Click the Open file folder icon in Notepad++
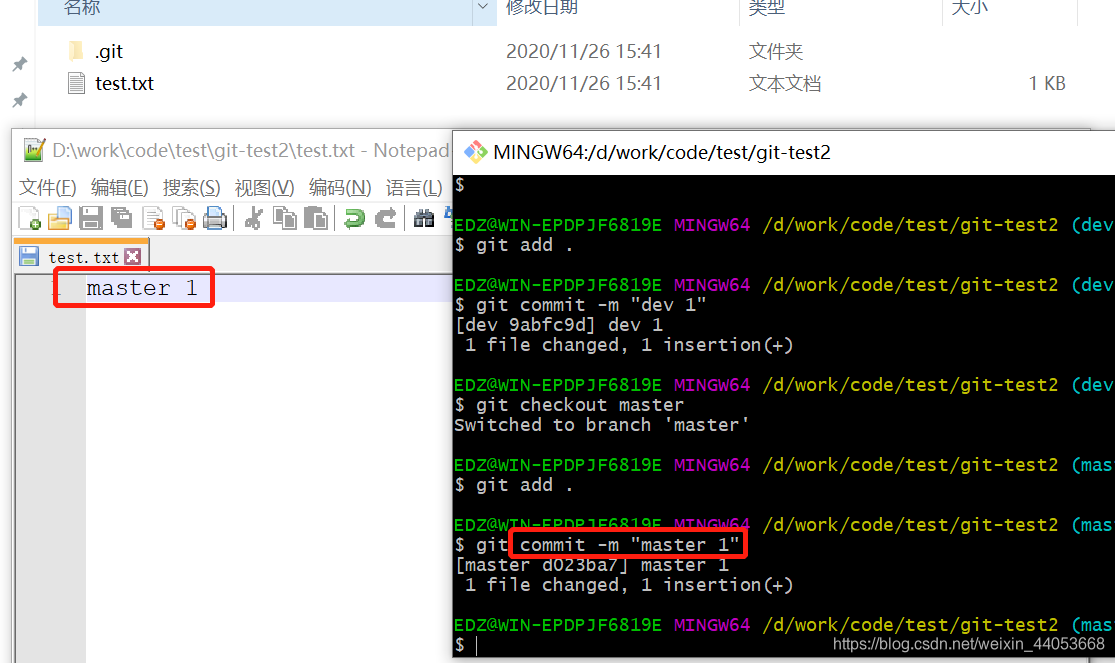The image size is (1115, 663). pyautogui.click(x=60, y=218)
